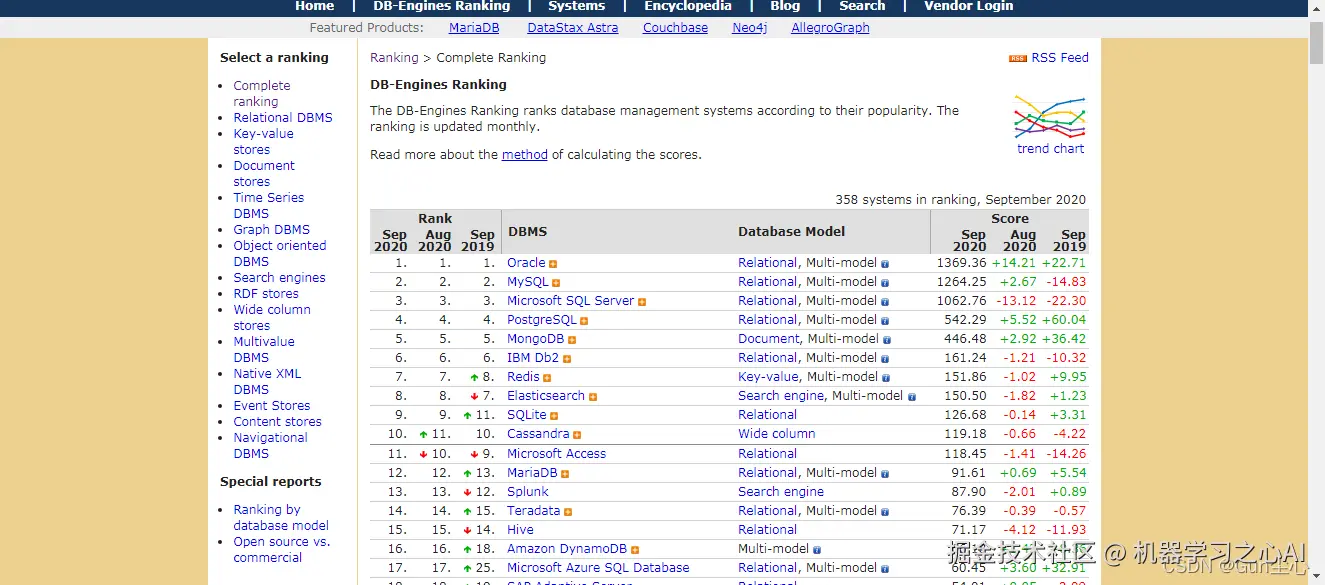This screenshot has height=585, width=1325.
Task: Click the plus icon next to Elasticsearch
Action: coord(592,397)
